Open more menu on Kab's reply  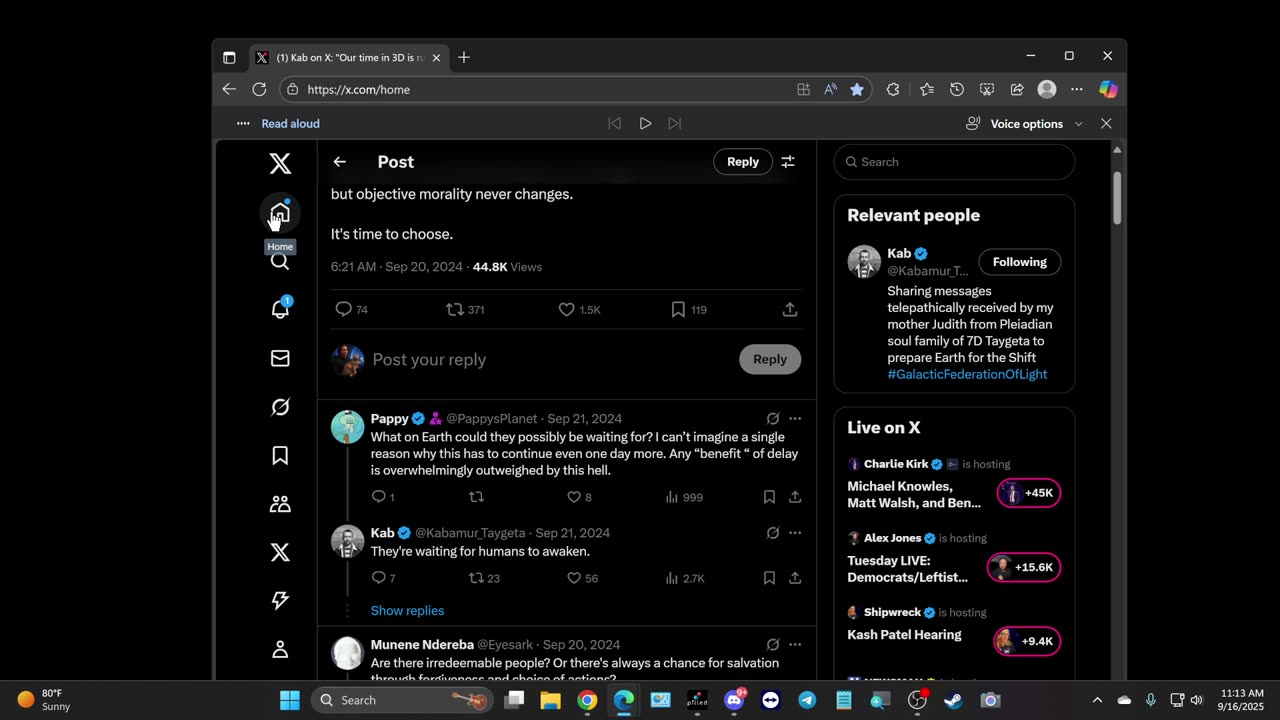click(795, 533)
